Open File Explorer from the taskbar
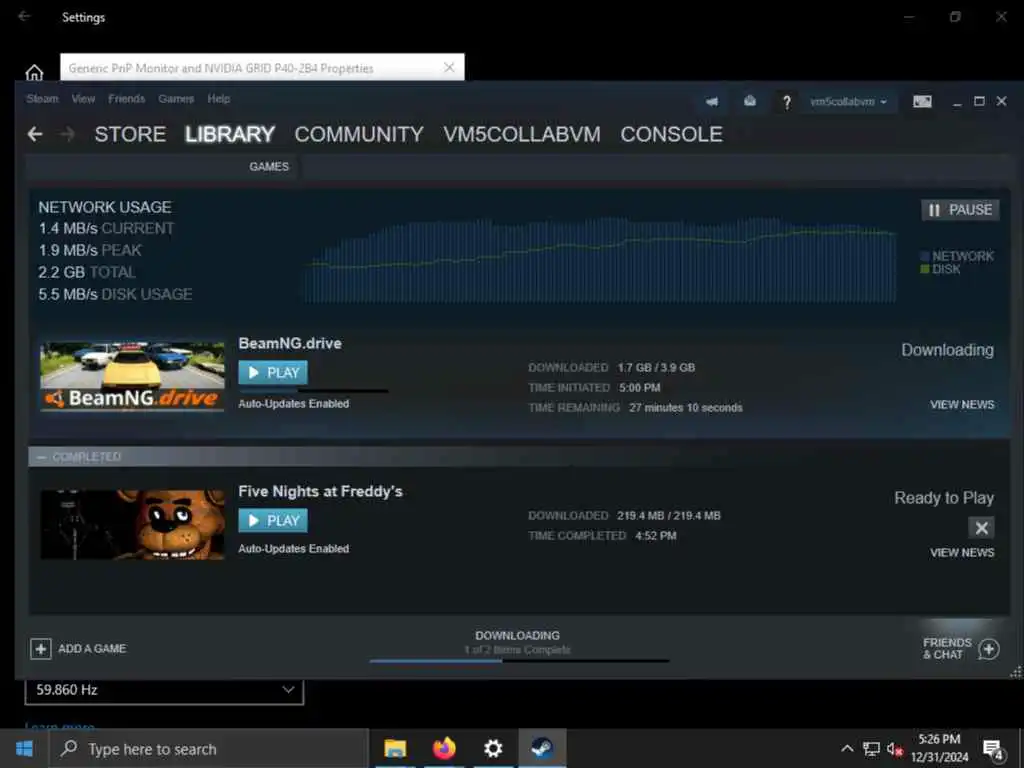Viewport: 1024px width, 768px height. coord(395,748)
